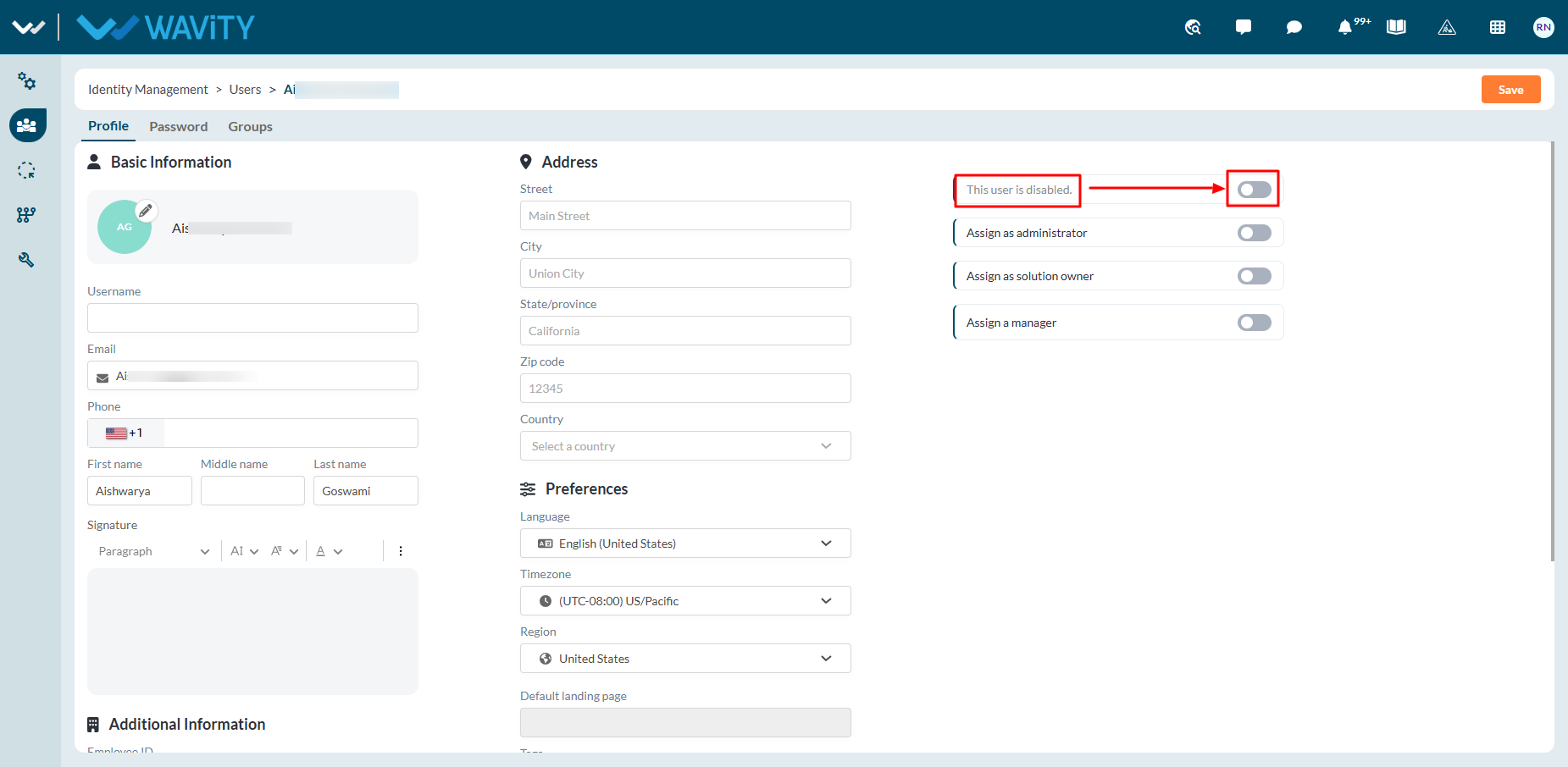This screenshot has width=1568, height=767.
Task: Click the First name field with Aishwarya
Action: point(140,490)
